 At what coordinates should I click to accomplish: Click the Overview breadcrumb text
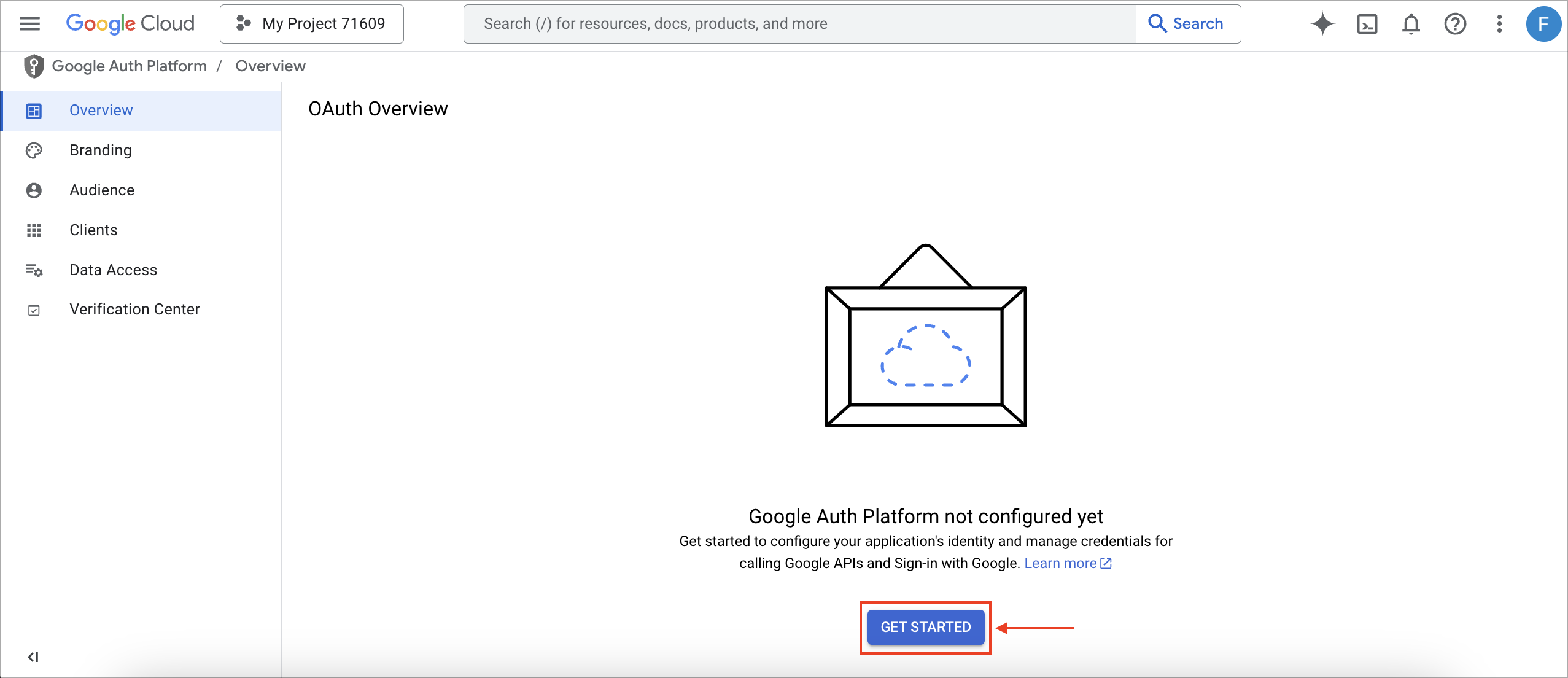coord(270,66)
